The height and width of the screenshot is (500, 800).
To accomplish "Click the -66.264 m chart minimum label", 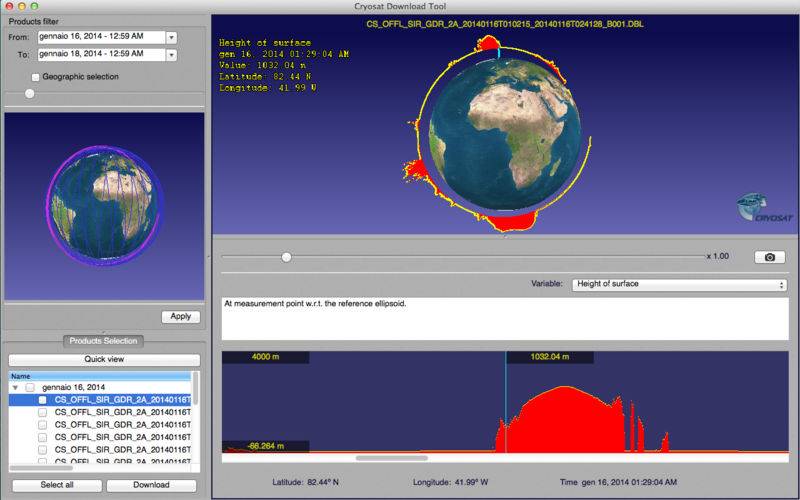I will [265, 446].
